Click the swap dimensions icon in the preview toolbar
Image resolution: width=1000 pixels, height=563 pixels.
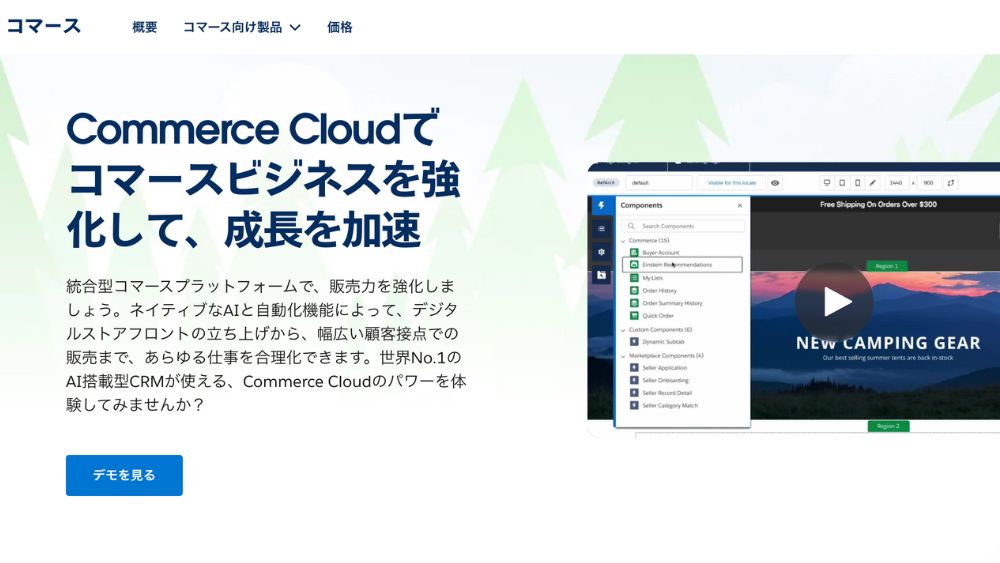[x=950, y=183]
